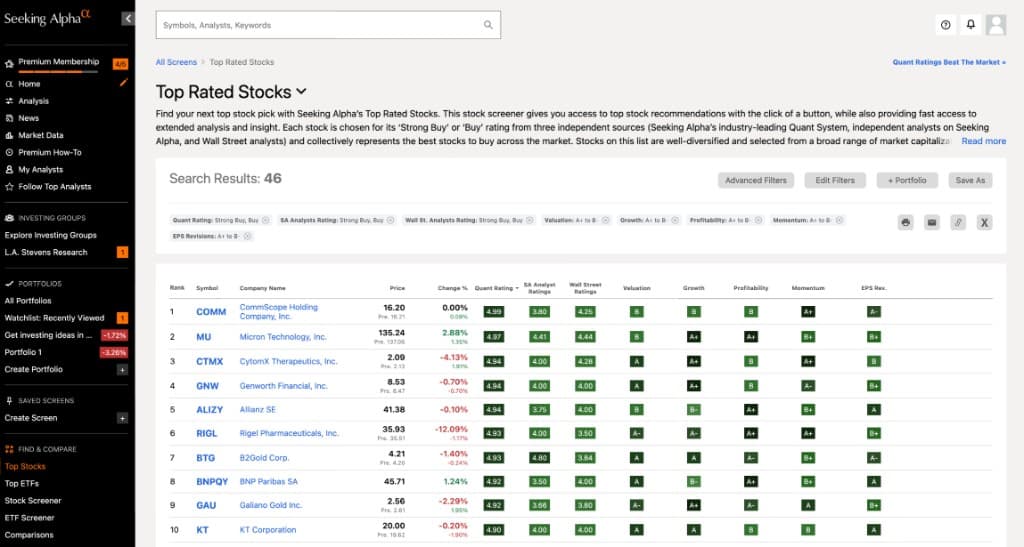Open CTMX ticker symbol link
The height and width of the screenshot is (547, 1024).
click(x=210, y=362)
